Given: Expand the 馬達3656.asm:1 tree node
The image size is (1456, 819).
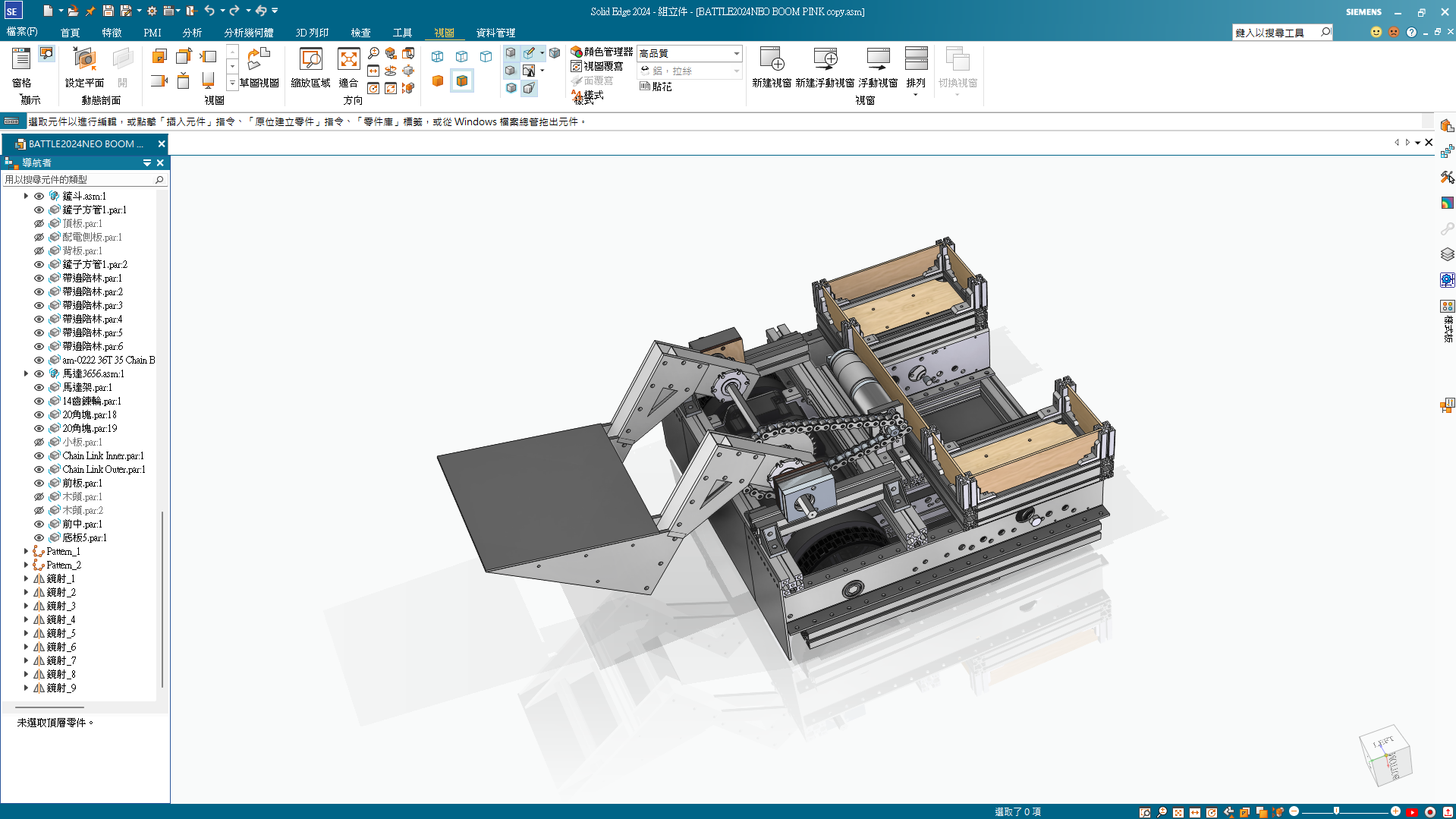Looking at the screenshot, I should pos(26,373).
